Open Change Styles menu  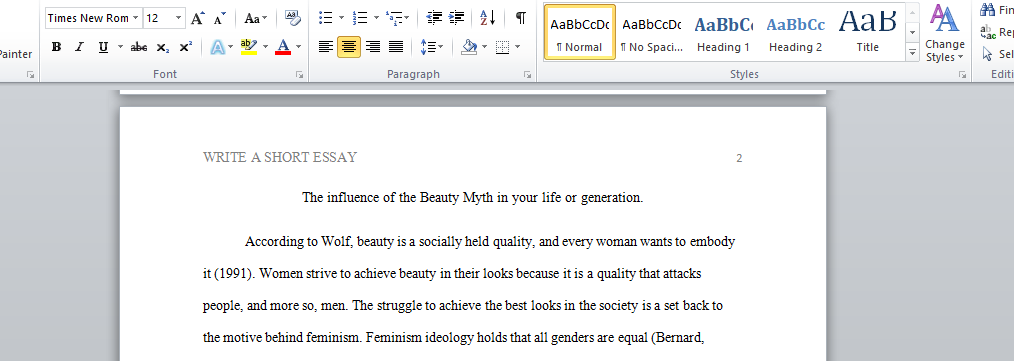click(945, 33)
